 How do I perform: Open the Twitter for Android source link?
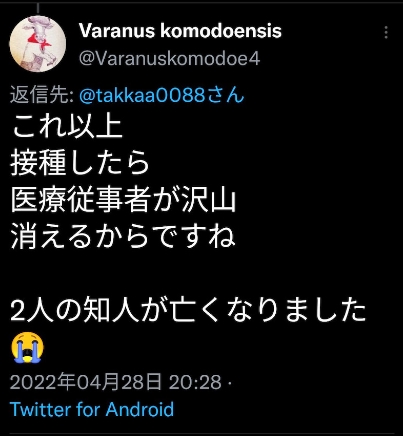point(92,409)
